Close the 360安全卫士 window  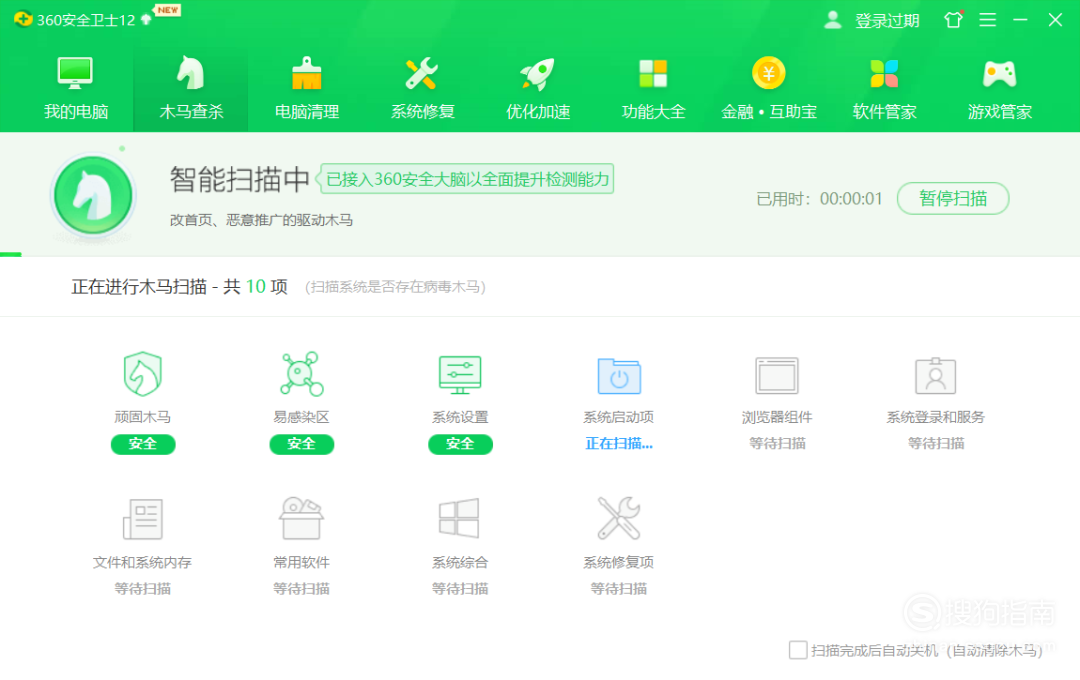(1055, 20)
